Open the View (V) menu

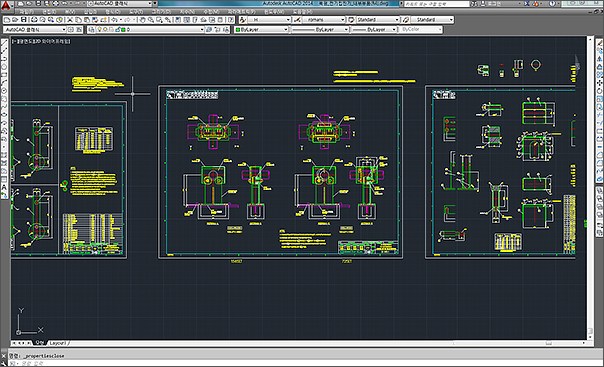point(70,12)
